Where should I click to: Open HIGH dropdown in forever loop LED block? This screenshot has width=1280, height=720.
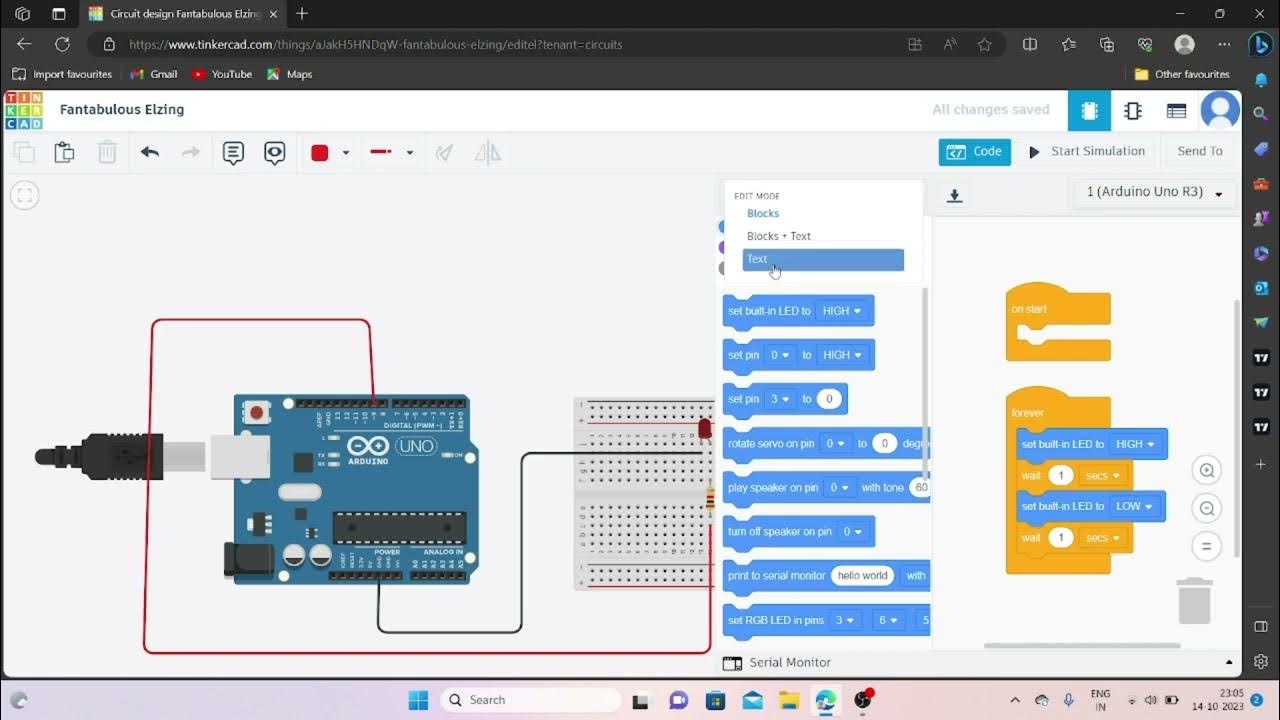(1135, 444)
